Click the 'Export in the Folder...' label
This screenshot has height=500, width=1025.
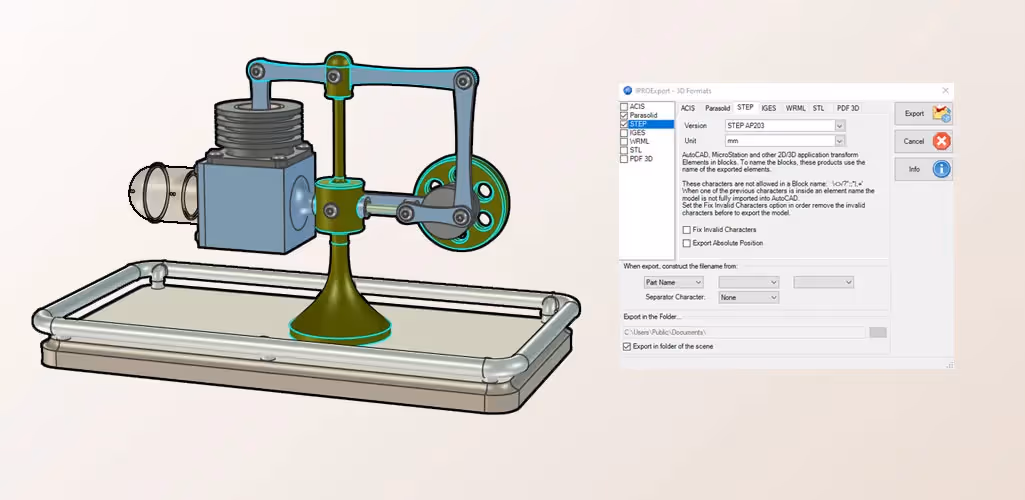tap(652, 317)
